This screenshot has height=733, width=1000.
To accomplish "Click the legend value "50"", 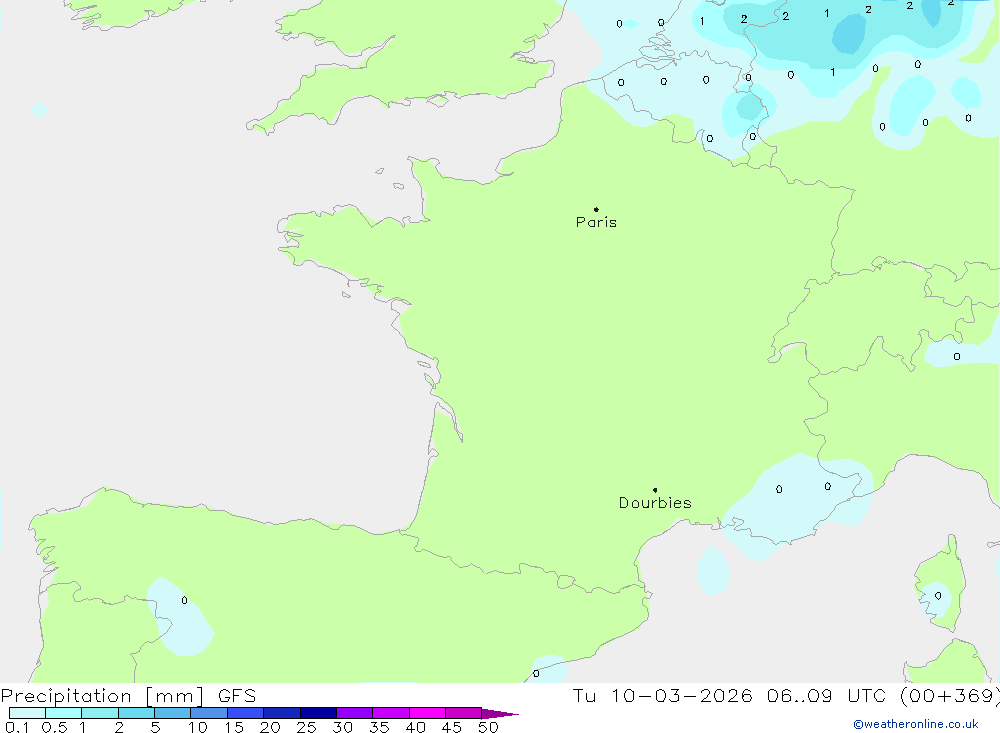I will coord(488,727).
